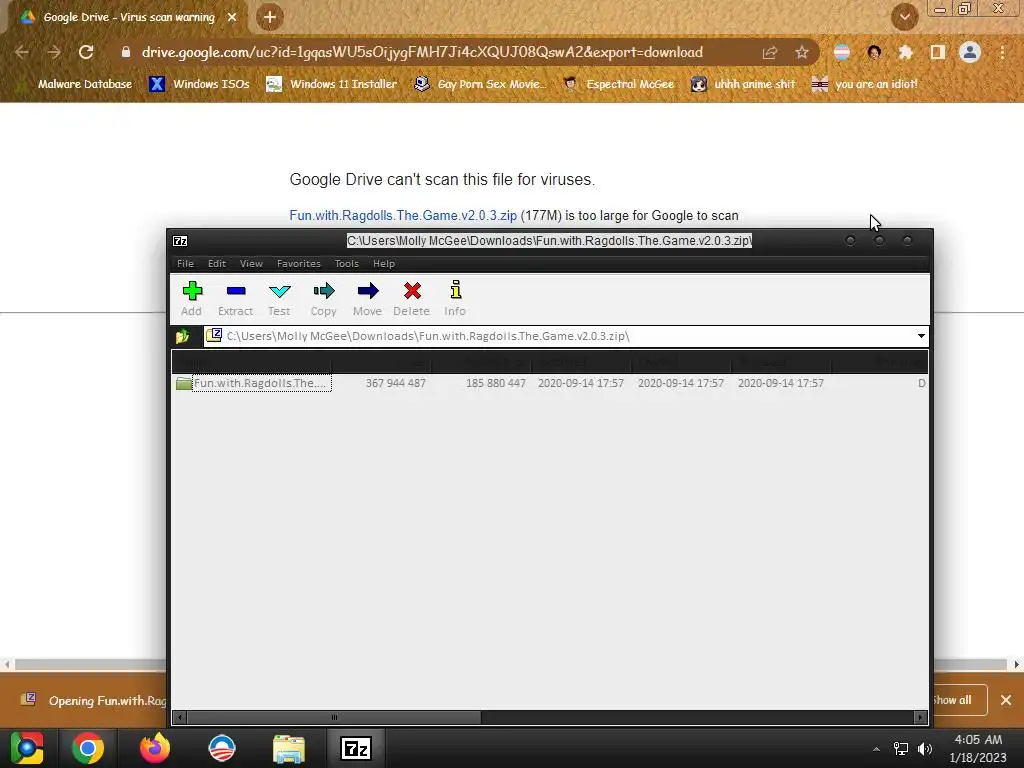
Task: Click Show all downloads button
Action: (x=959, y=700)
